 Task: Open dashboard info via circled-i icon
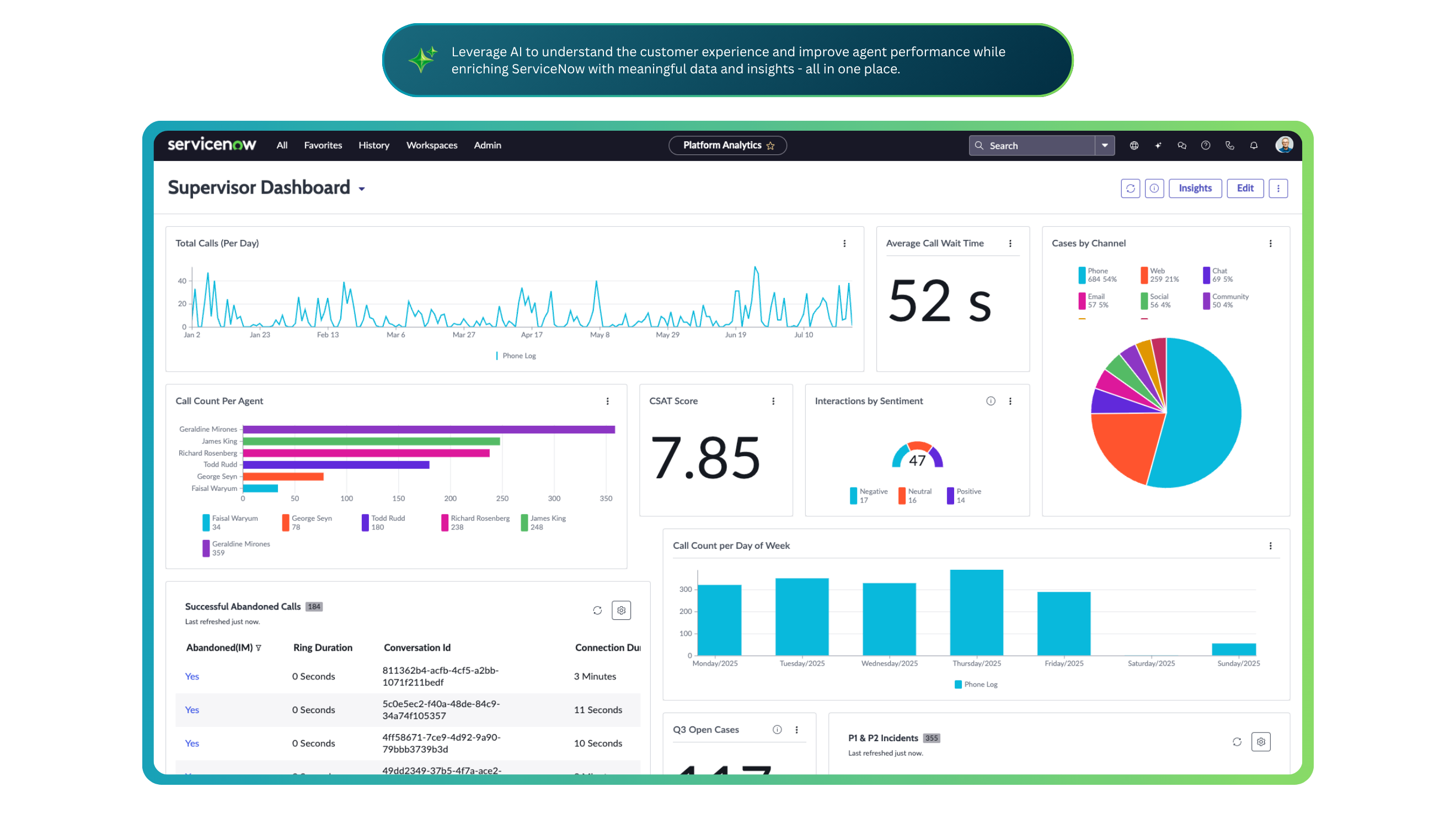coord(1155,188)
